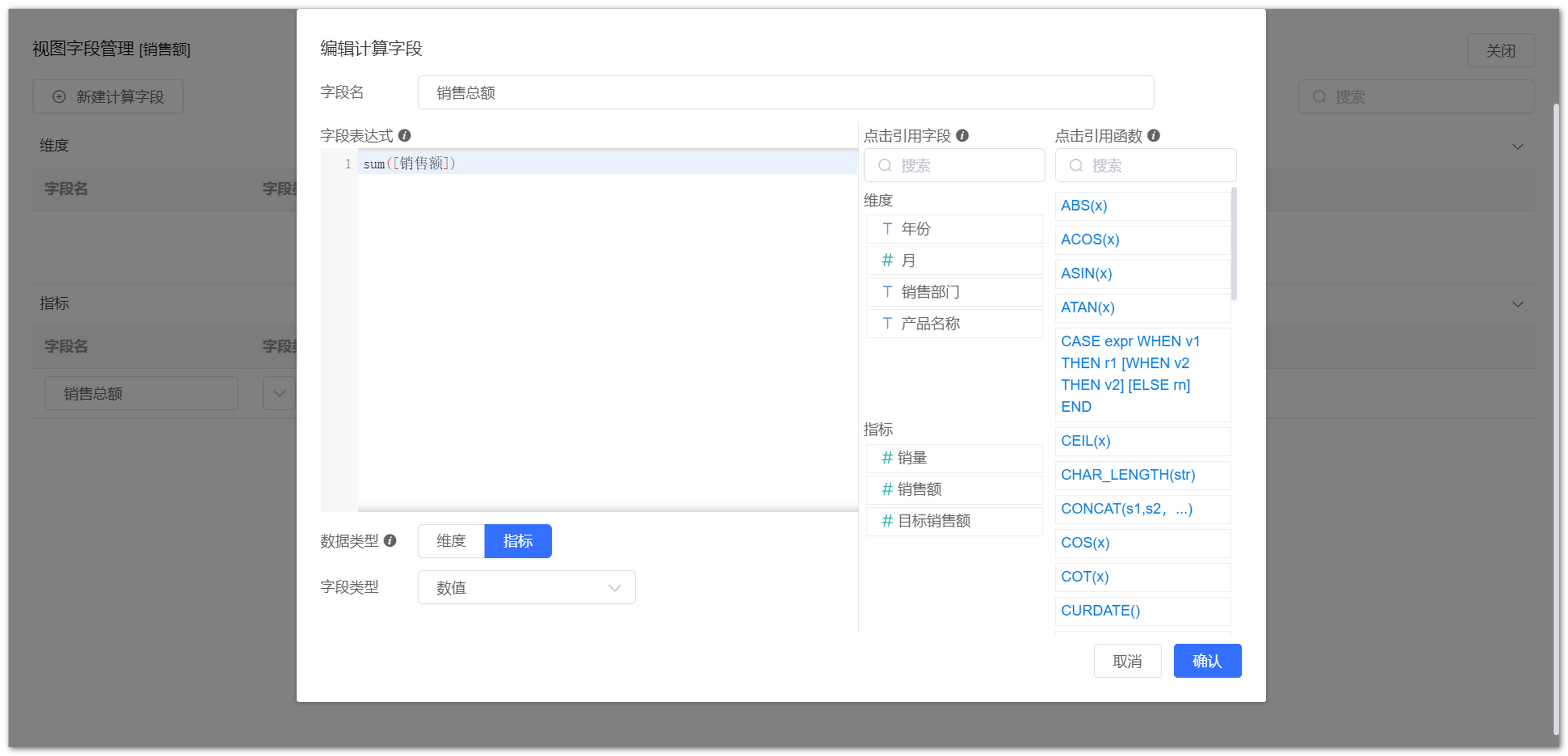Click the info icon beside 字段表达式
This screenshot has height=756, width=1568.
pyautogui.click(x=404, y=135)
